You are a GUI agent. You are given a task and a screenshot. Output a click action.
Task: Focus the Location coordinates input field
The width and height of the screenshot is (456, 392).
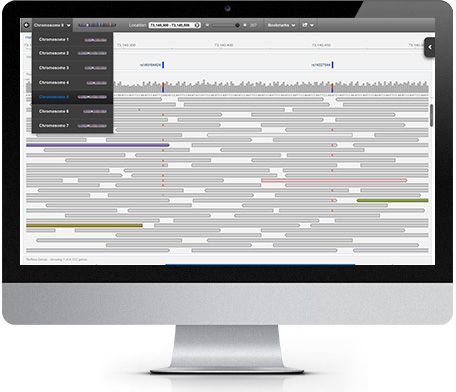[174, 25]
